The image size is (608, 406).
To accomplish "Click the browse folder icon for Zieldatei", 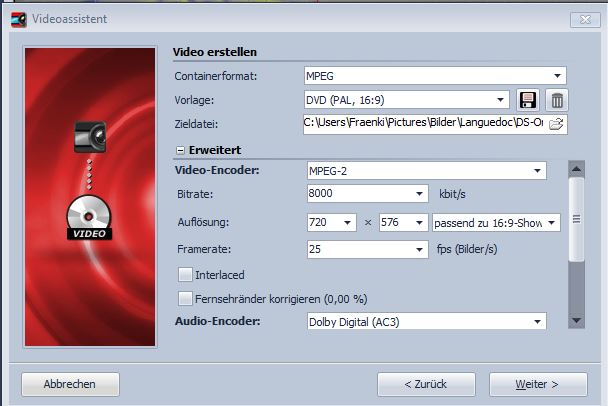I will [x=557, y=124].
